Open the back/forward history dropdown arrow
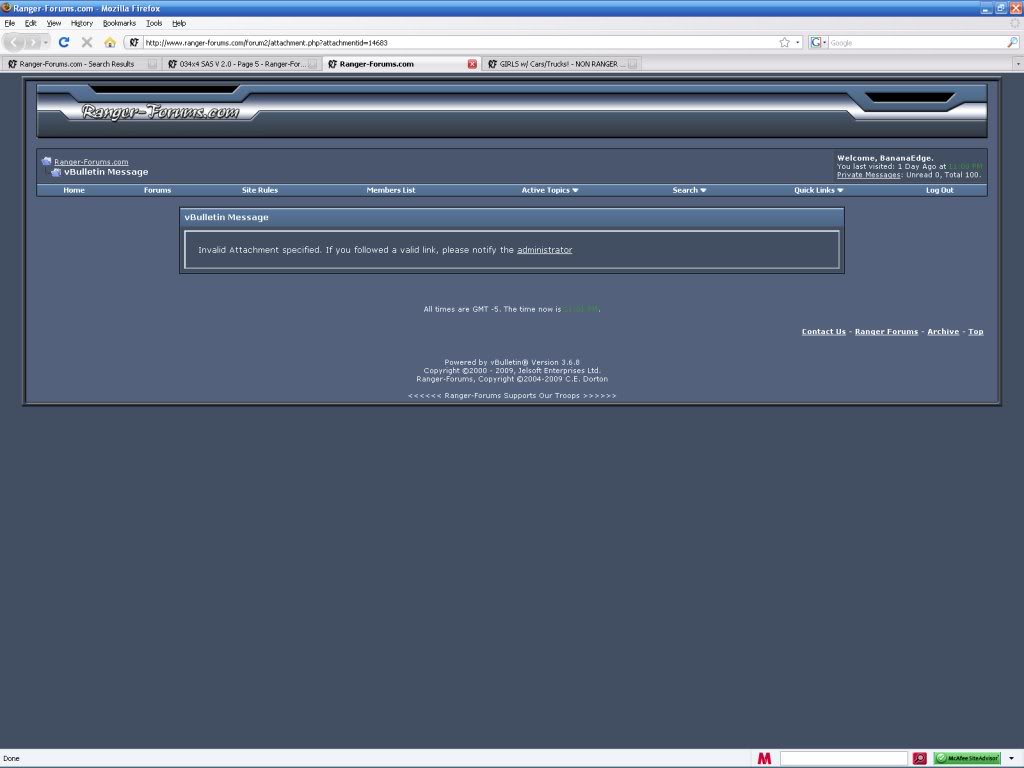The image size is (1024, 768). 46,42
